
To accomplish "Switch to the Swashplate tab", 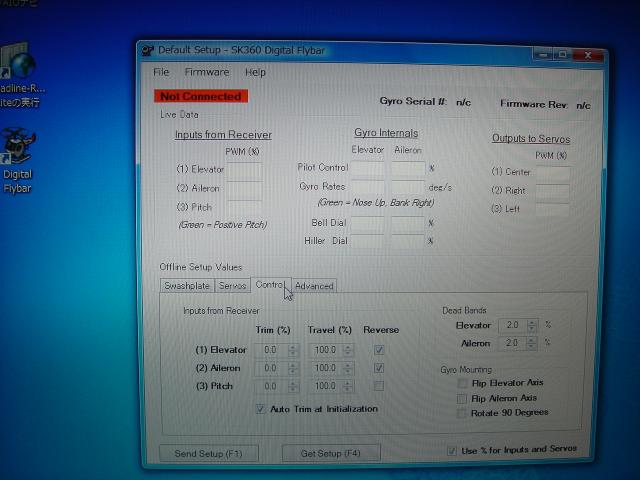I will click(187, 286).
